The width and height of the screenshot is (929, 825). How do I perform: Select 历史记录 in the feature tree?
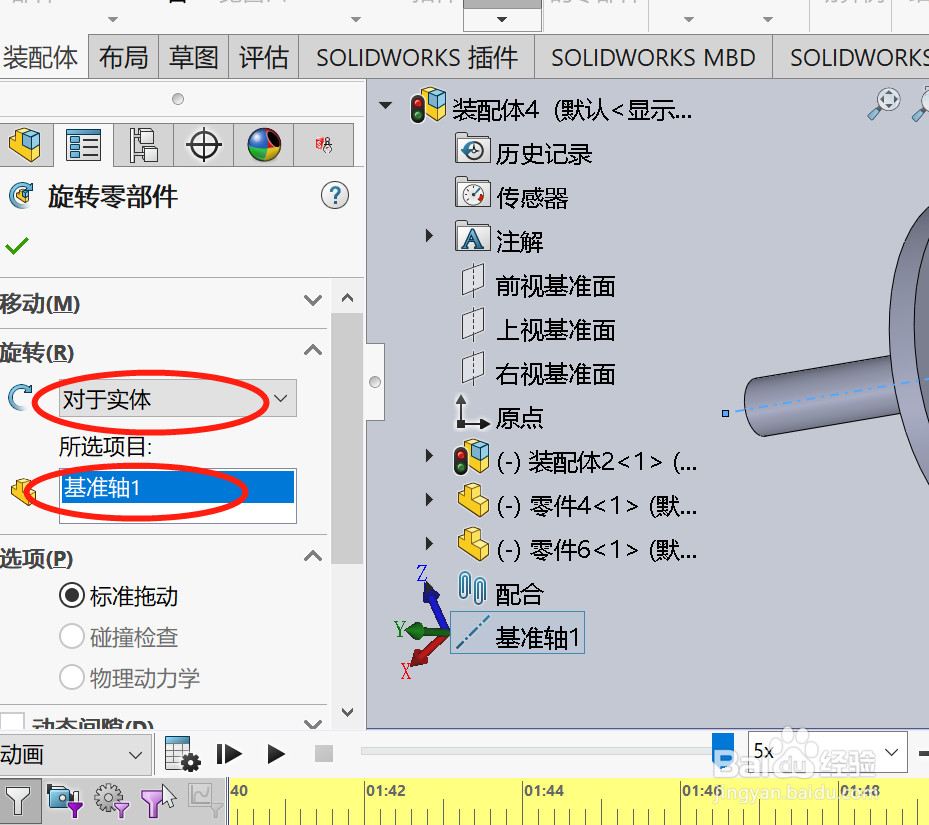tap(543, 154)
